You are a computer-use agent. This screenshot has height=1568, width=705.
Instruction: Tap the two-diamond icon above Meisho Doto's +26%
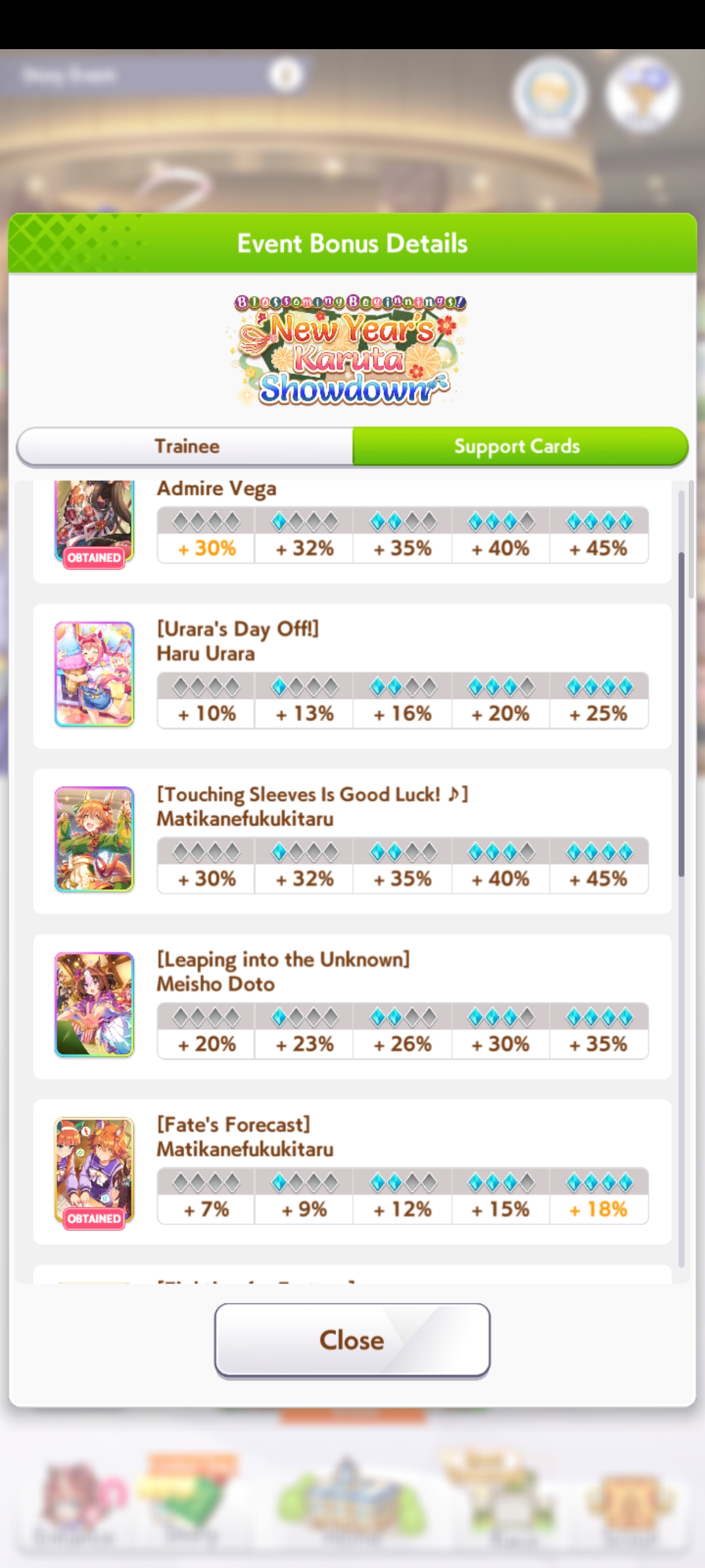coord(403,1017)
